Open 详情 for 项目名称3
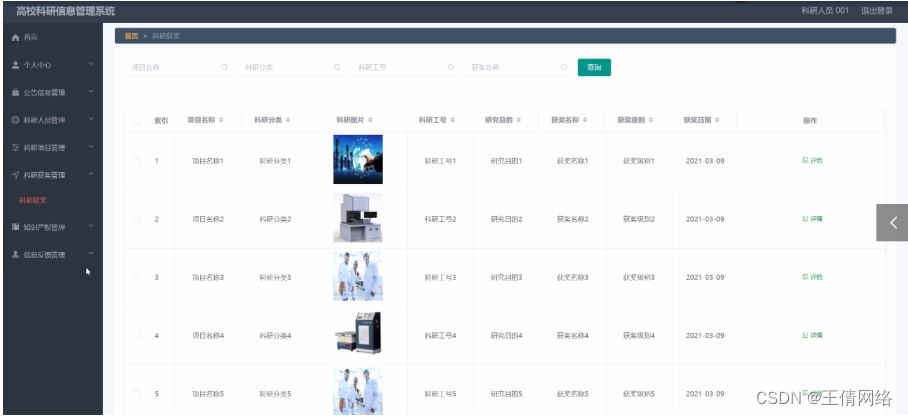The height and width of the screenshot is (416, 908). point(812,278)
